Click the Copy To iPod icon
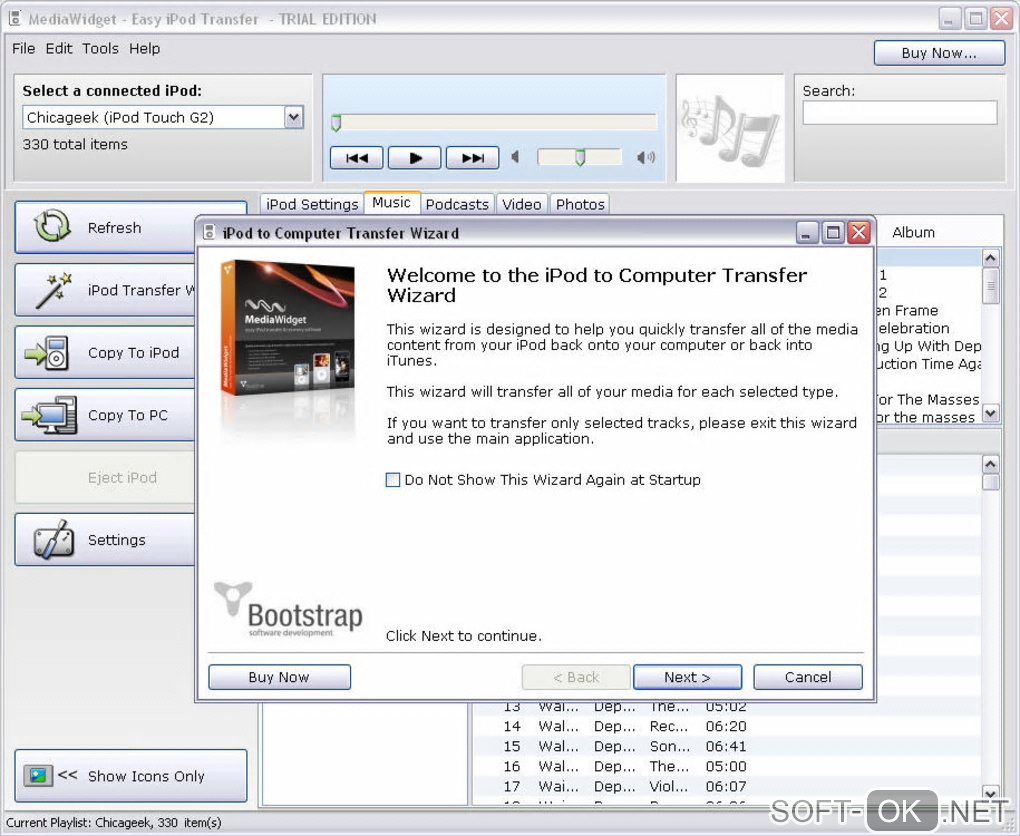Viewport: 1020px width, 836px height. coord(46,353)
